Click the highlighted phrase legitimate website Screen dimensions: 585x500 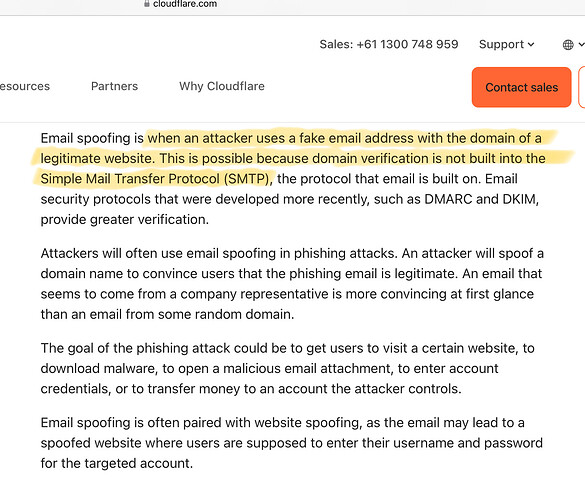coord(97,159)
